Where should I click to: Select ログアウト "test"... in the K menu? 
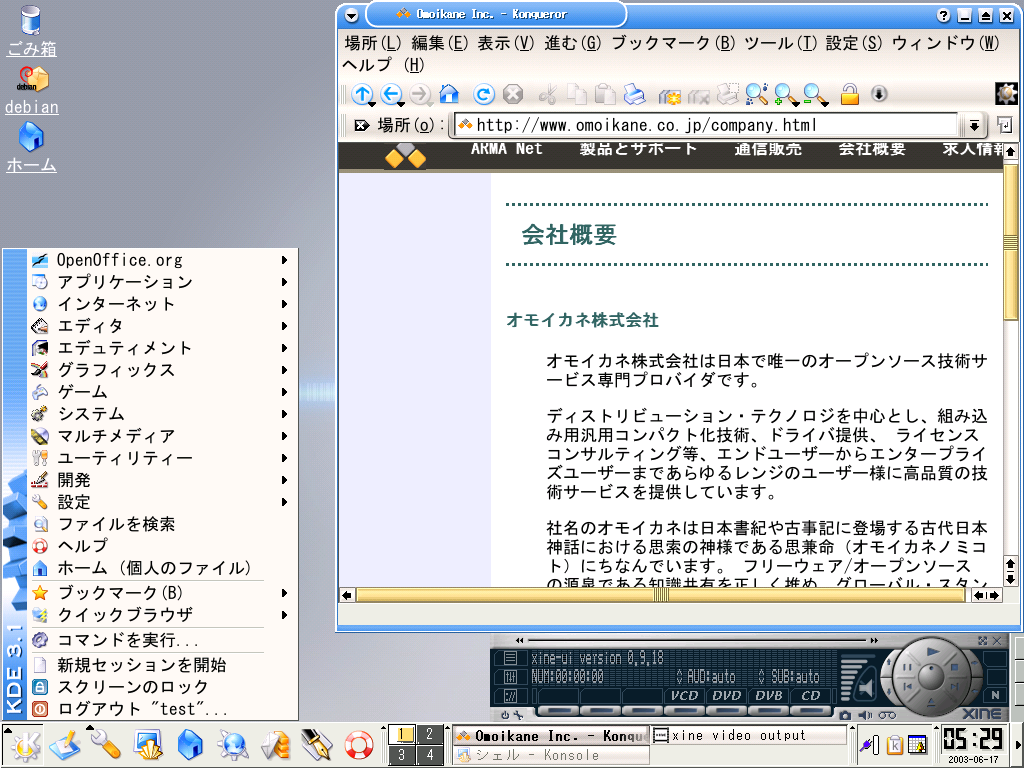(163, 709)
